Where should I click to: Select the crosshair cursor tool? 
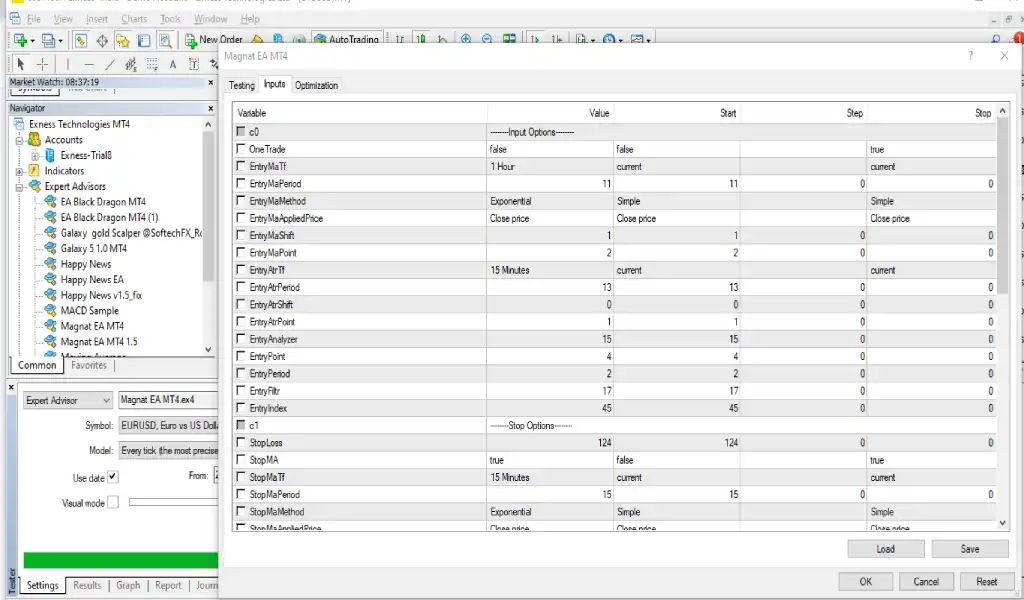tap(42, 64)
